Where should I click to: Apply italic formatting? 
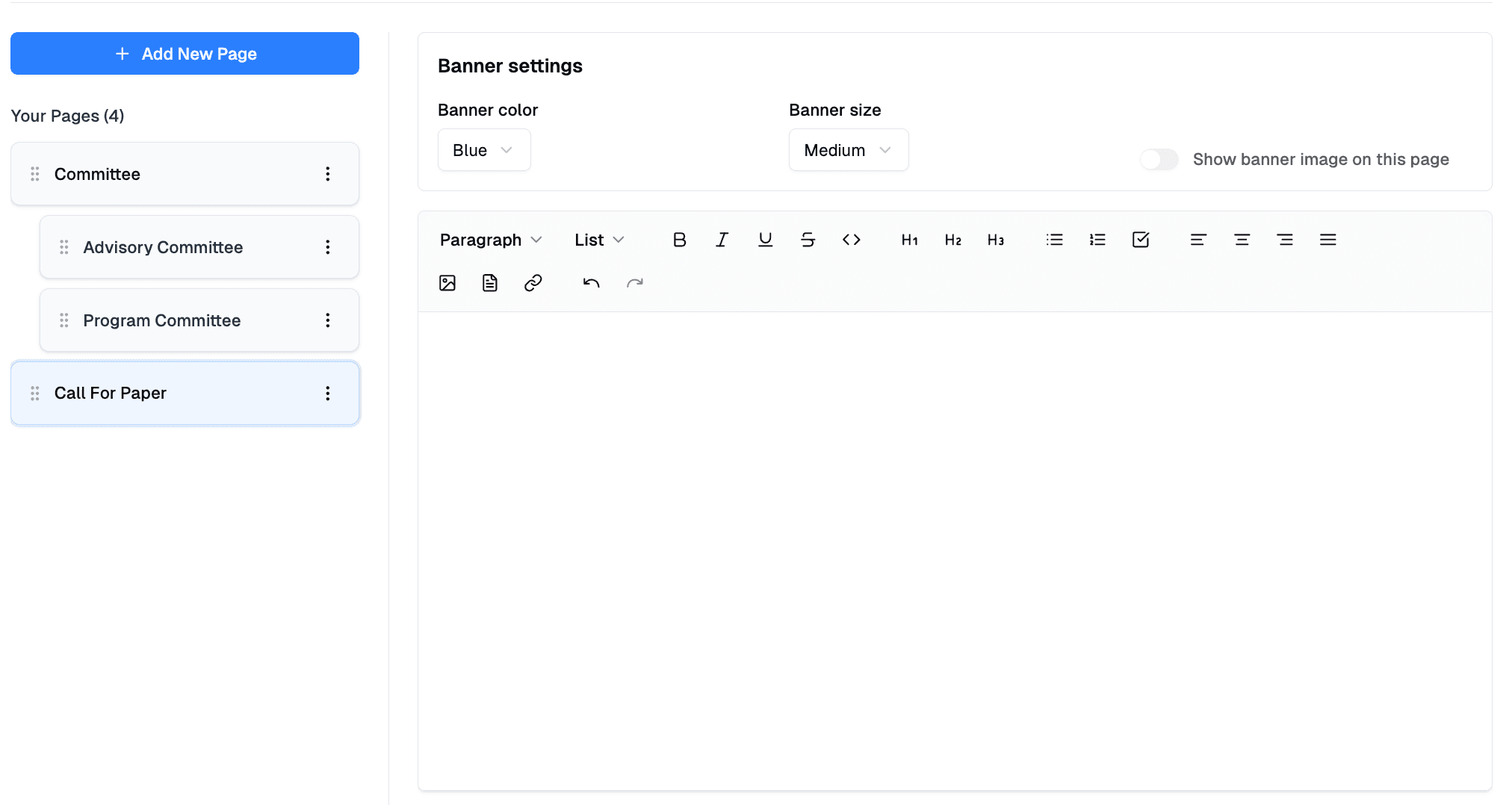[x=722, y=240]
